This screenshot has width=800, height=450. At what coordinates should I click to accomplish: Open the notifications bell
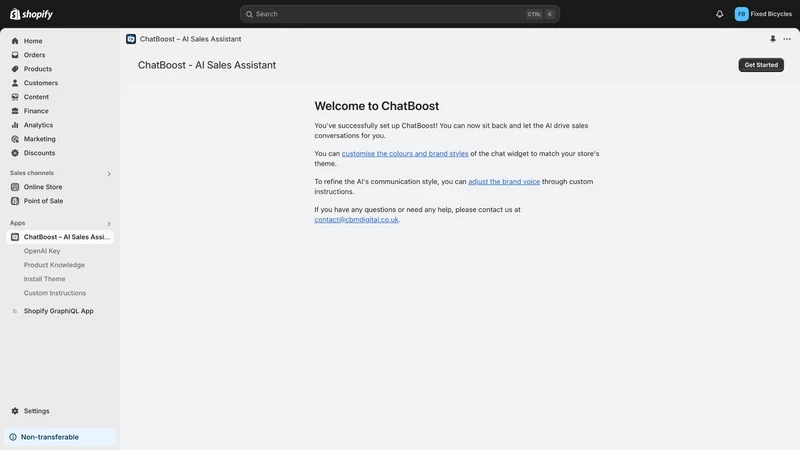pos(719,14)
